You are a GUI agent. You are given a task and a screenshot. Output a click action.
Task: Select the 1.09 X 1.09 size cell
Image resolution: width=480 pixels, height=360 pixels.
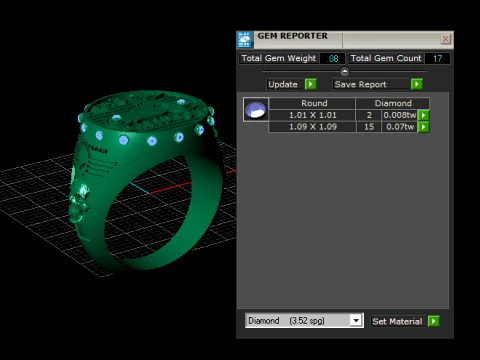click(x=312, y=127)
